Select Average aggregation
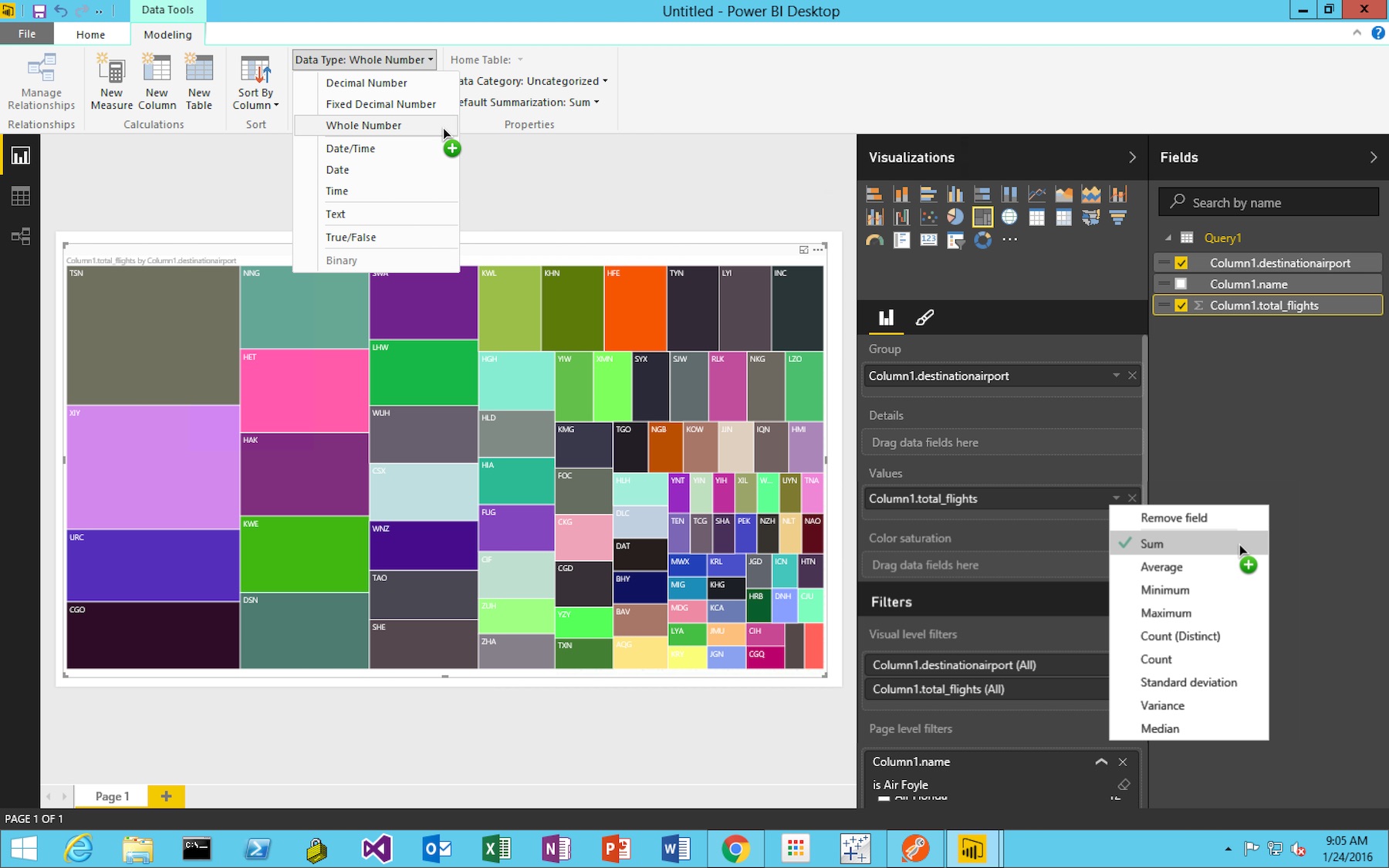 click(1161, 567)
